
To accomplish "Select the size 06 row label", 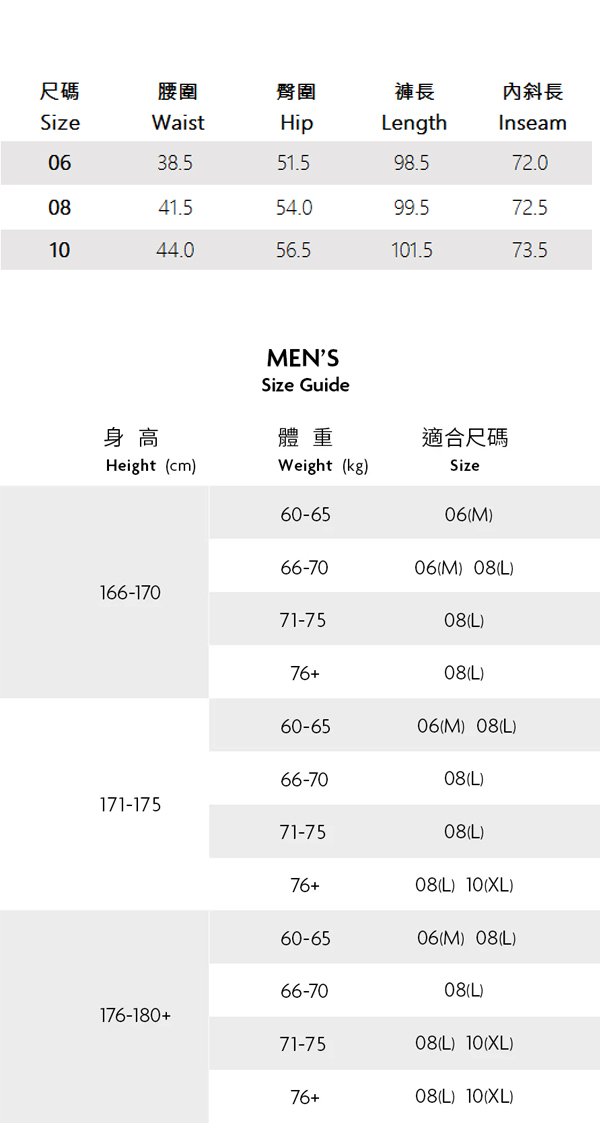I will (x=60, y=163).
